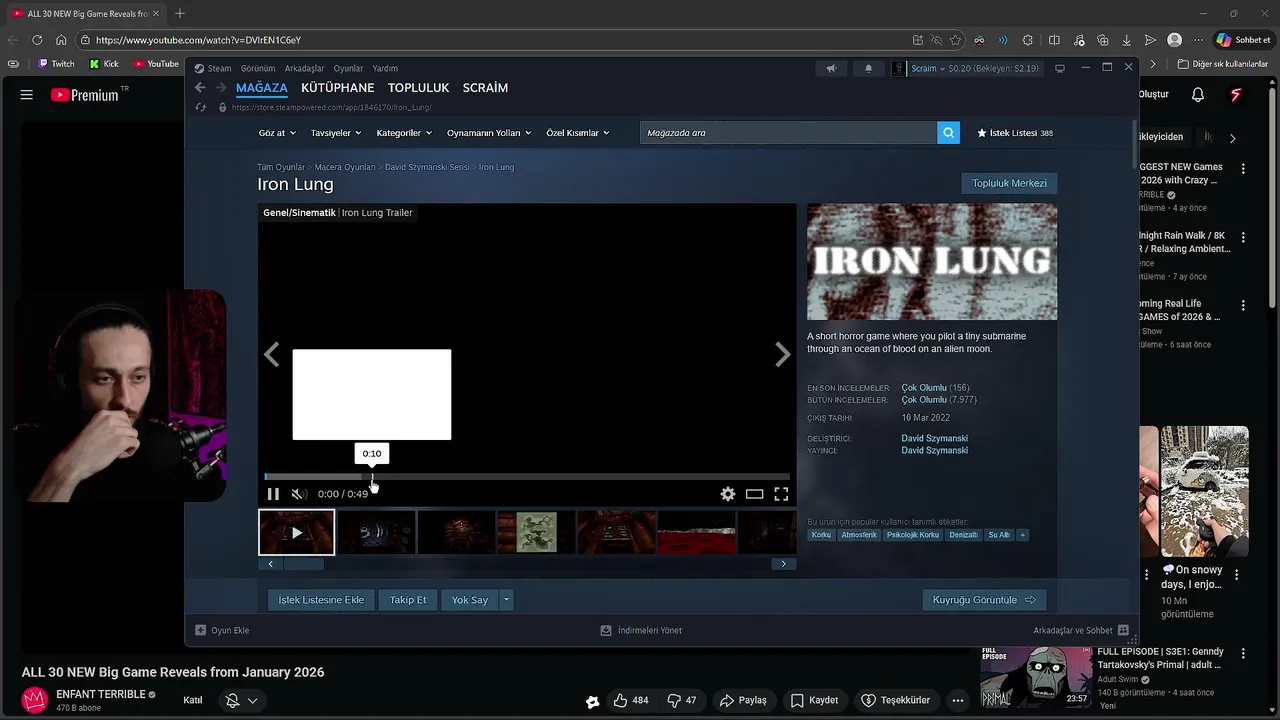Reload the Steam store page
Image resolution: width=1280 pixels, height=720 pixels.
pyautogui.click(x=201, y=107)
